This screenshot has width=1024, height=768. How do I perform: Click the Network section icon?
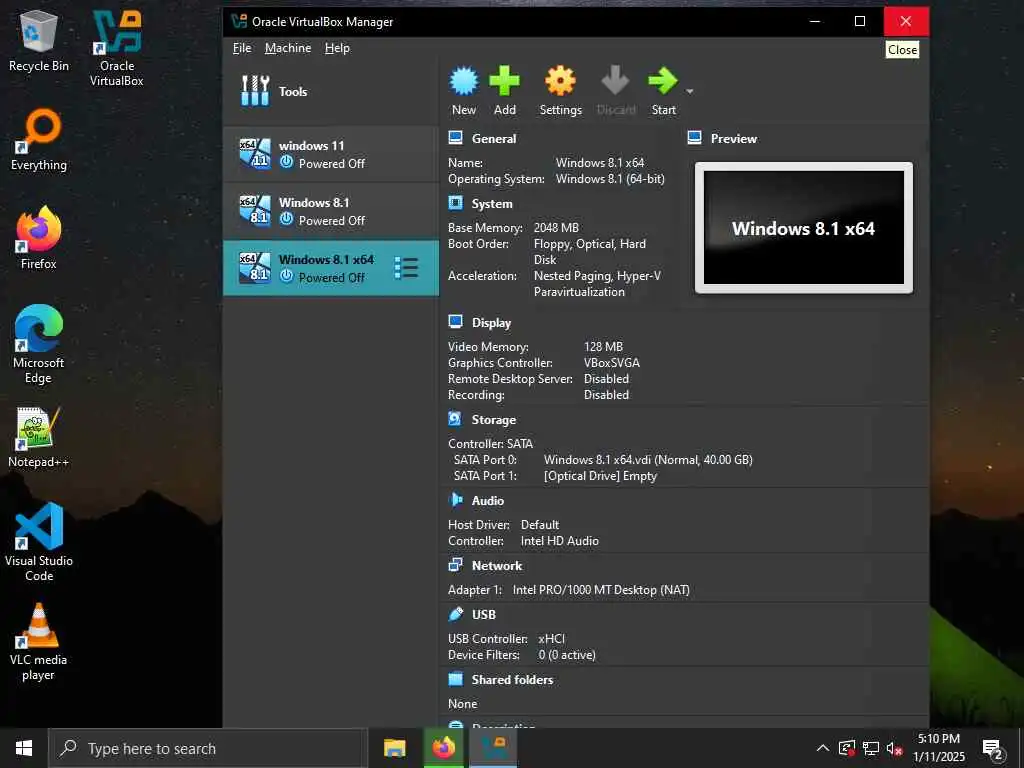(455, 566)
